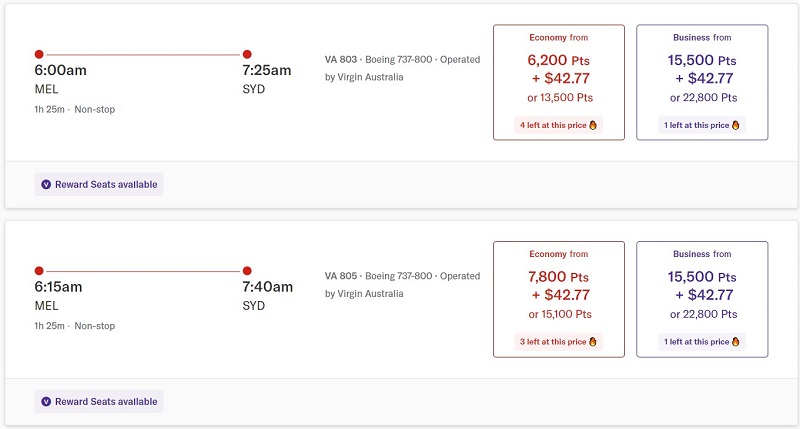Click '1h 25m · Non-stop' under 6:00am flight
Viewport: 800px width, 429px height.
pyautogui.click(x=74, y=109)
